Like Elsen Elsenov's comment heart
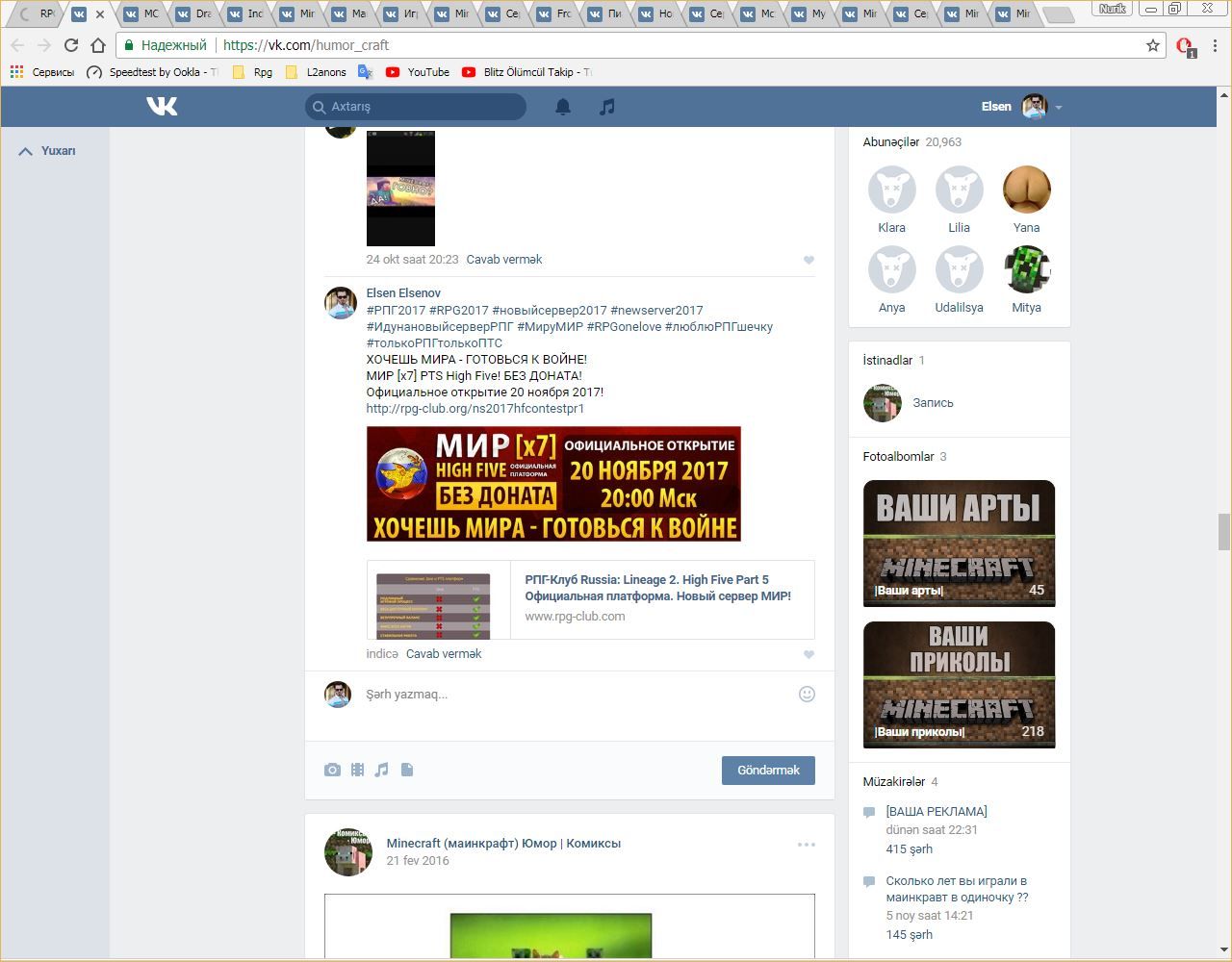This screenshot has width=1232, height=962. pos(808,654)
